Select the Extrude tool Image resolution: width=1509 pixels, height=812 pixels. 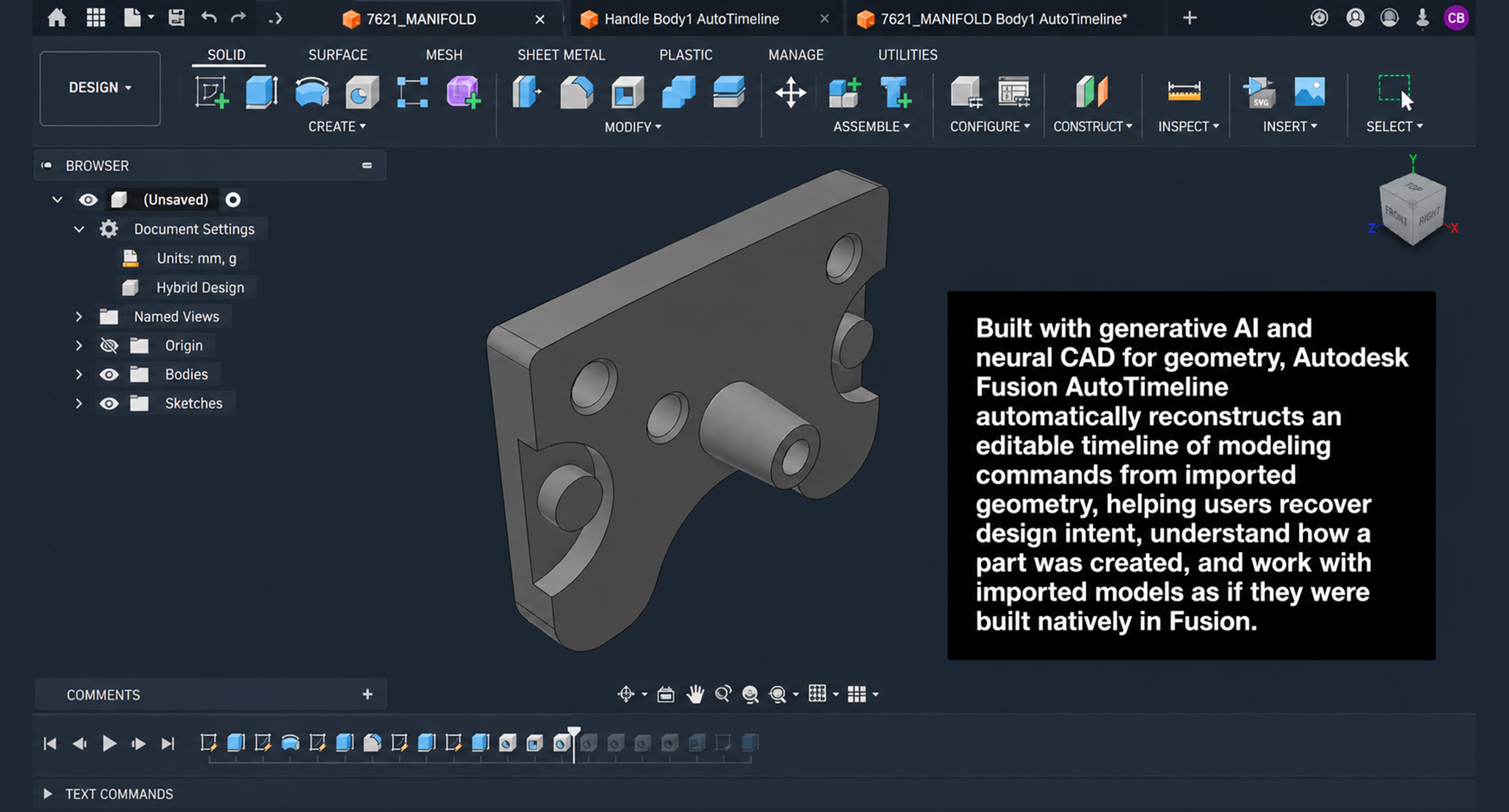[x=261, y=92]
